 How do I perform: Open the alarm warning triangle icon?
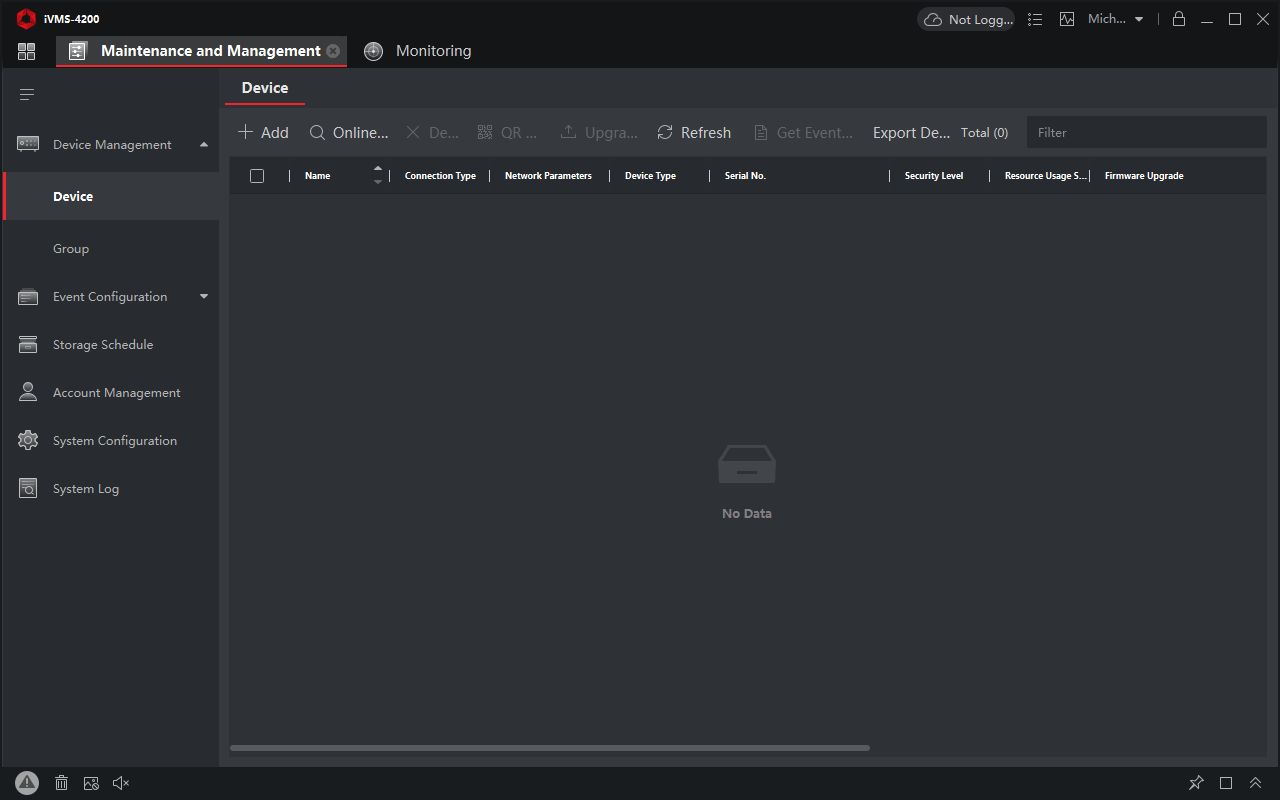[27, 783]
